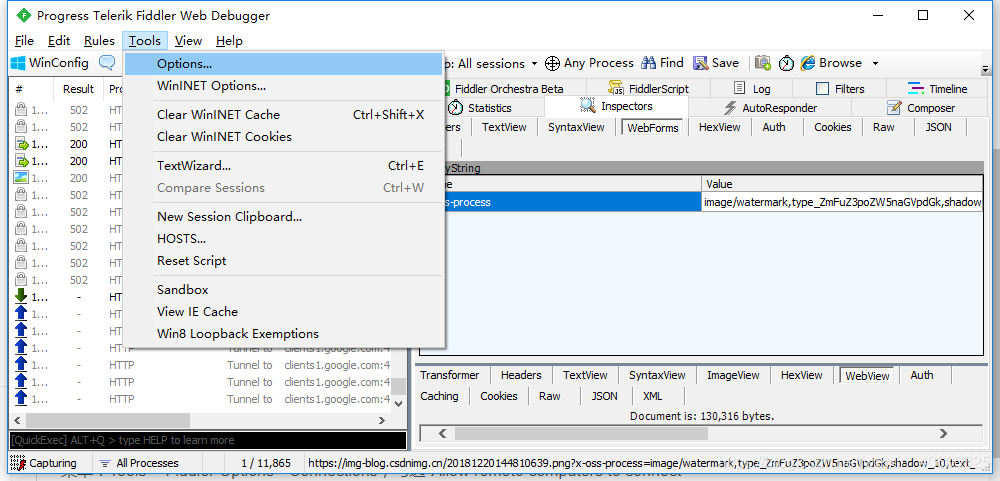Screen dimensions: 1000x481
Task: Click the Fiddler logo in title bar
Action: (x=23, y=15)
